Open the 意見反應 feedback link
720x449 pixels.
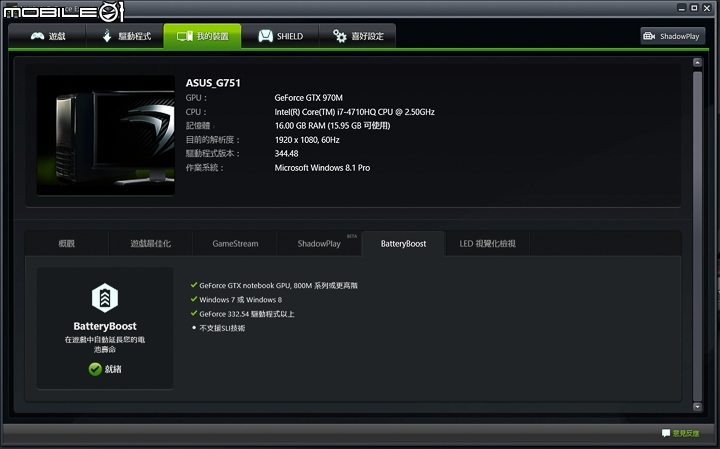tap(686, 433)
